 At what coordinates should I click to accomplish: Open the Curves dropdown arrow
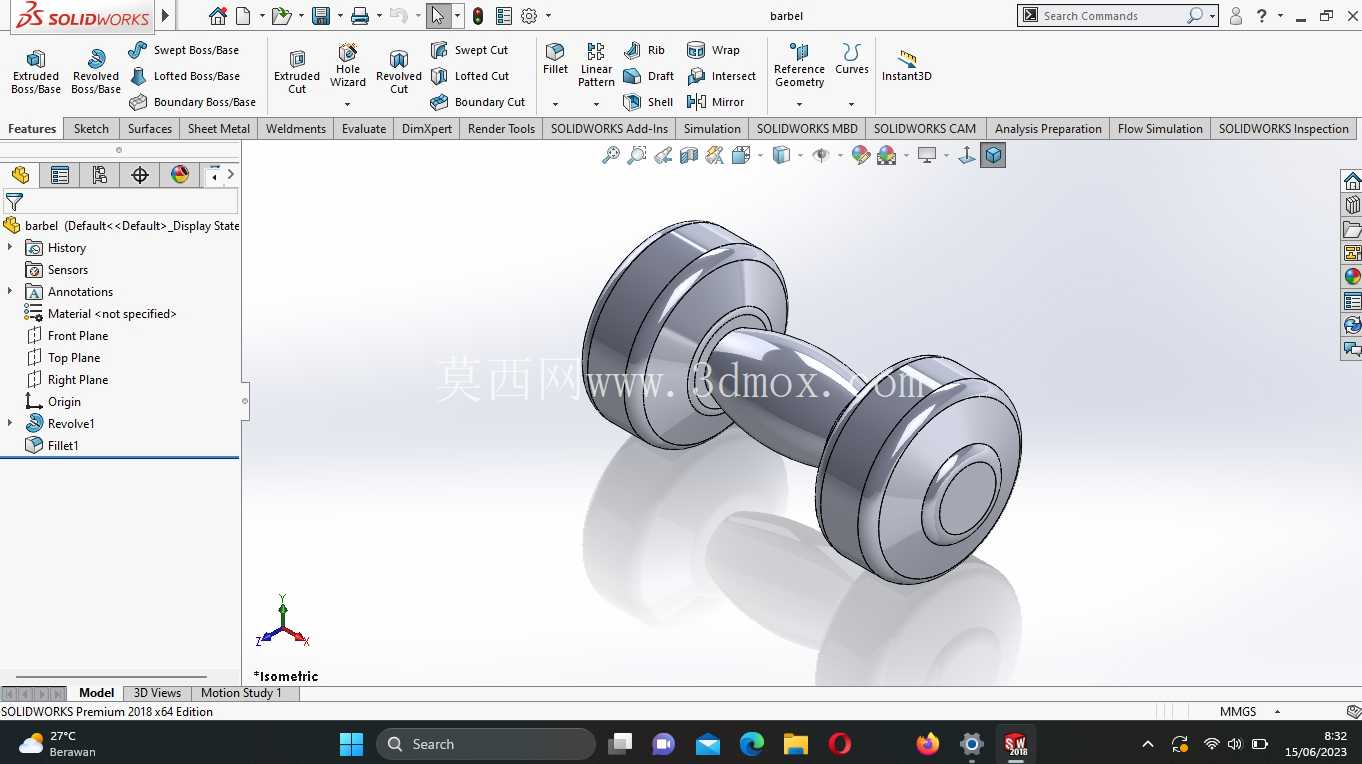pos(852,104)
